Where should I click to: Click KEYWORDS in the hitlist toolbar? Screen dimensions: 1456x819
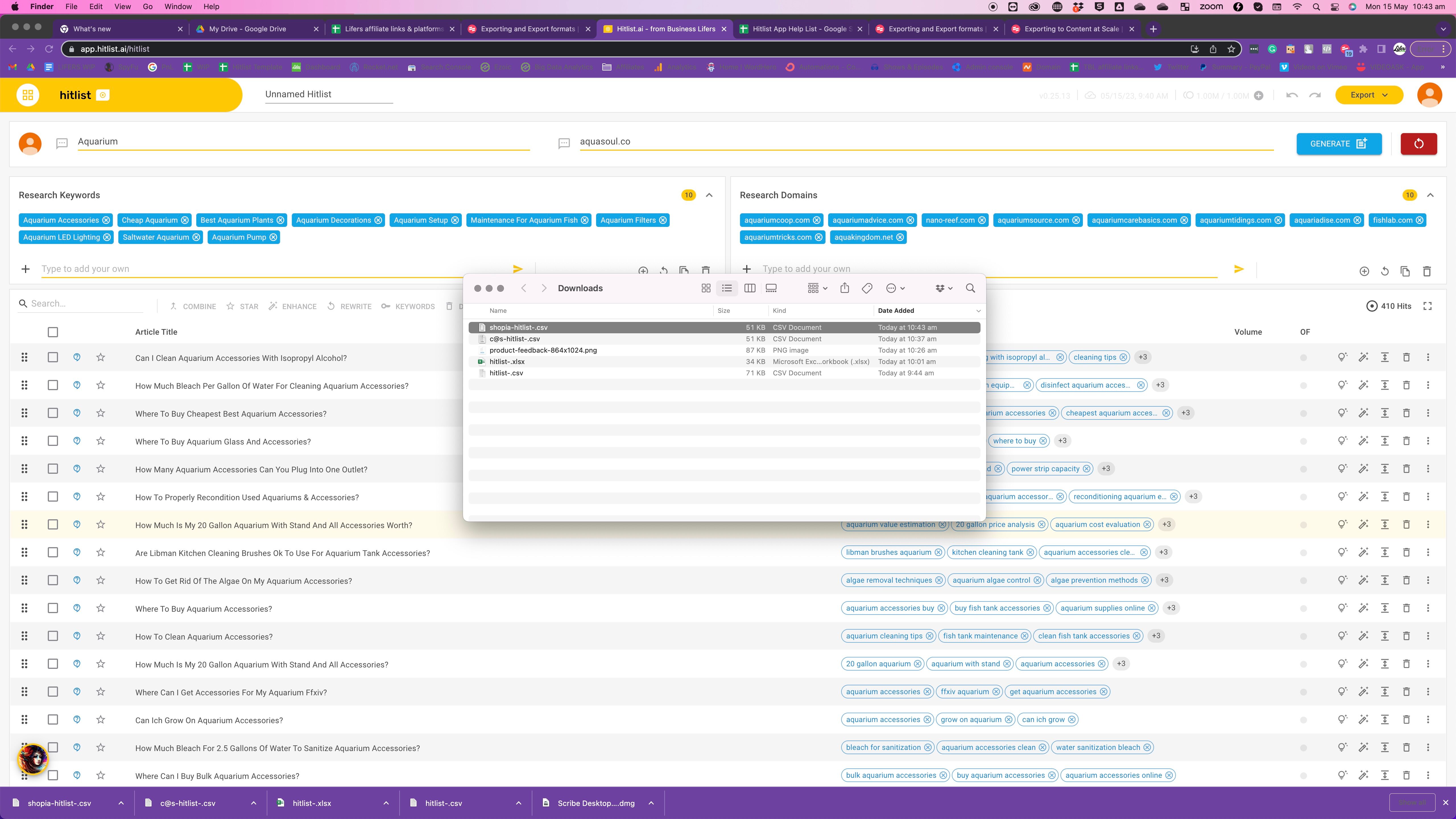(408, 306)
